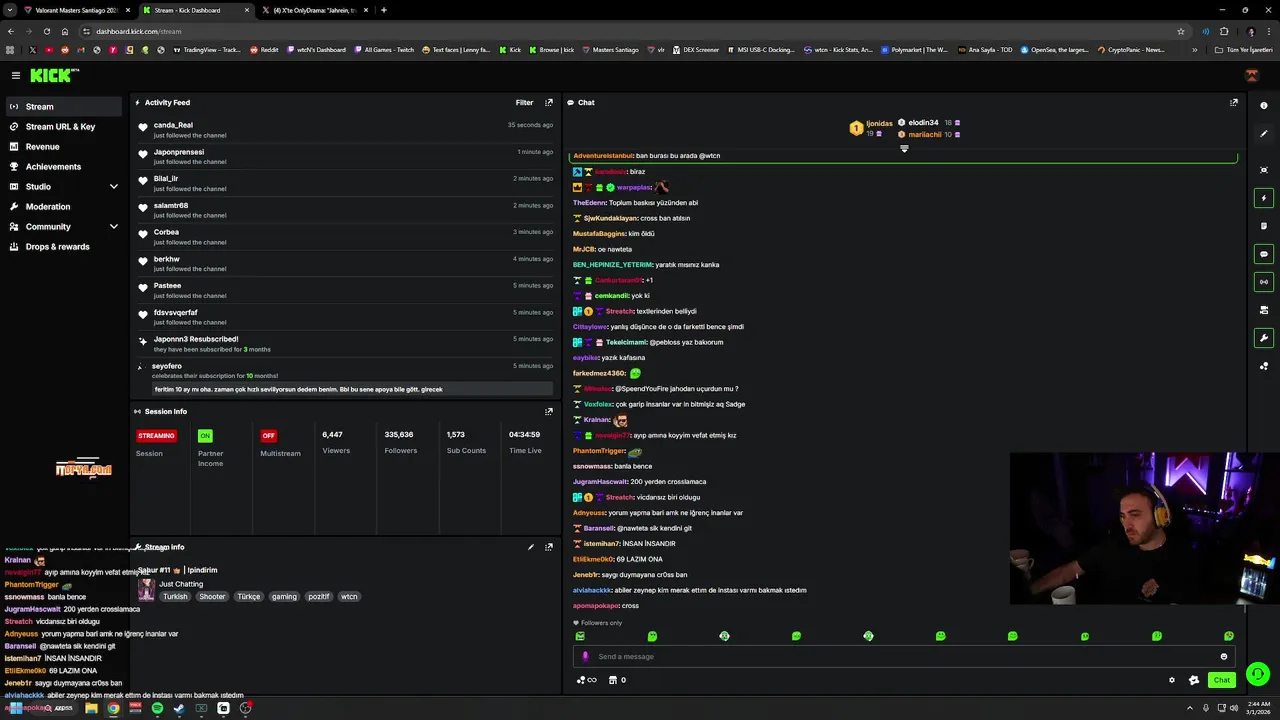Open Reddit bookmark in bookmarks bar
Image resolution: width=1280 pixels, height=720 pixels.
264,49
